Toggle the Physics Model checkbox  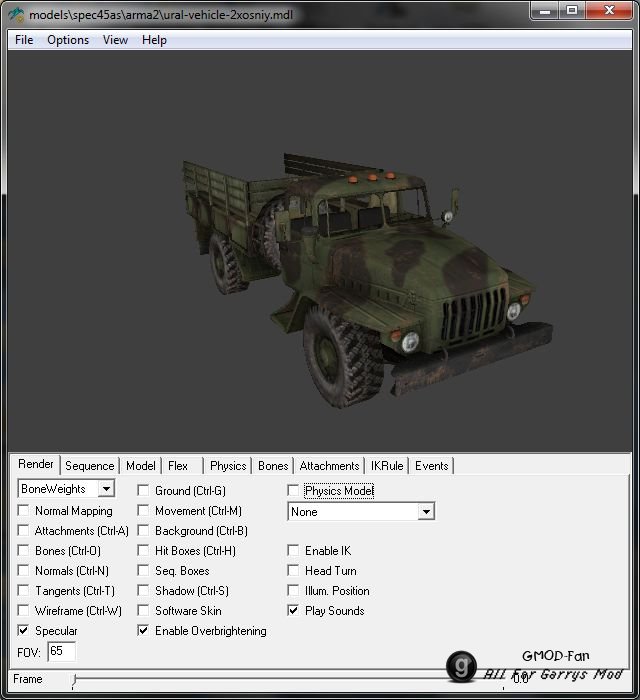tap(293, 491)
